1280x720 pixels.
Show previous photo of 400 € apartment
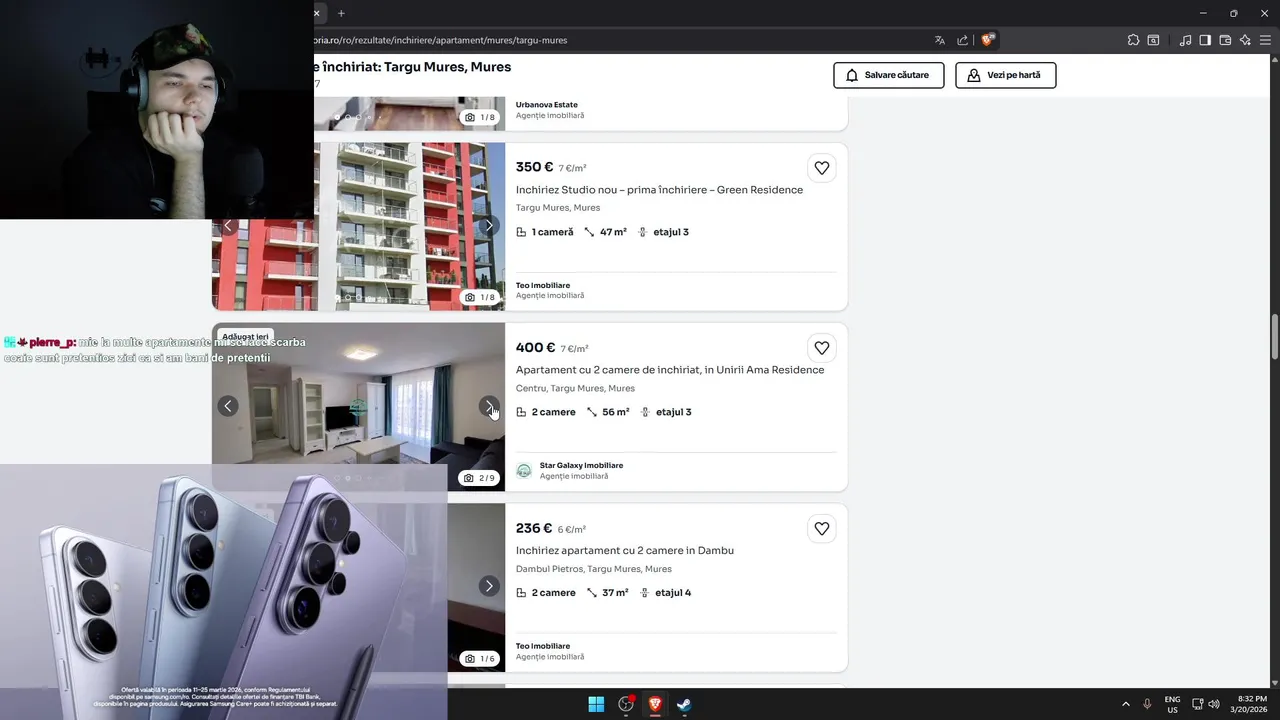tap(228, 406)
